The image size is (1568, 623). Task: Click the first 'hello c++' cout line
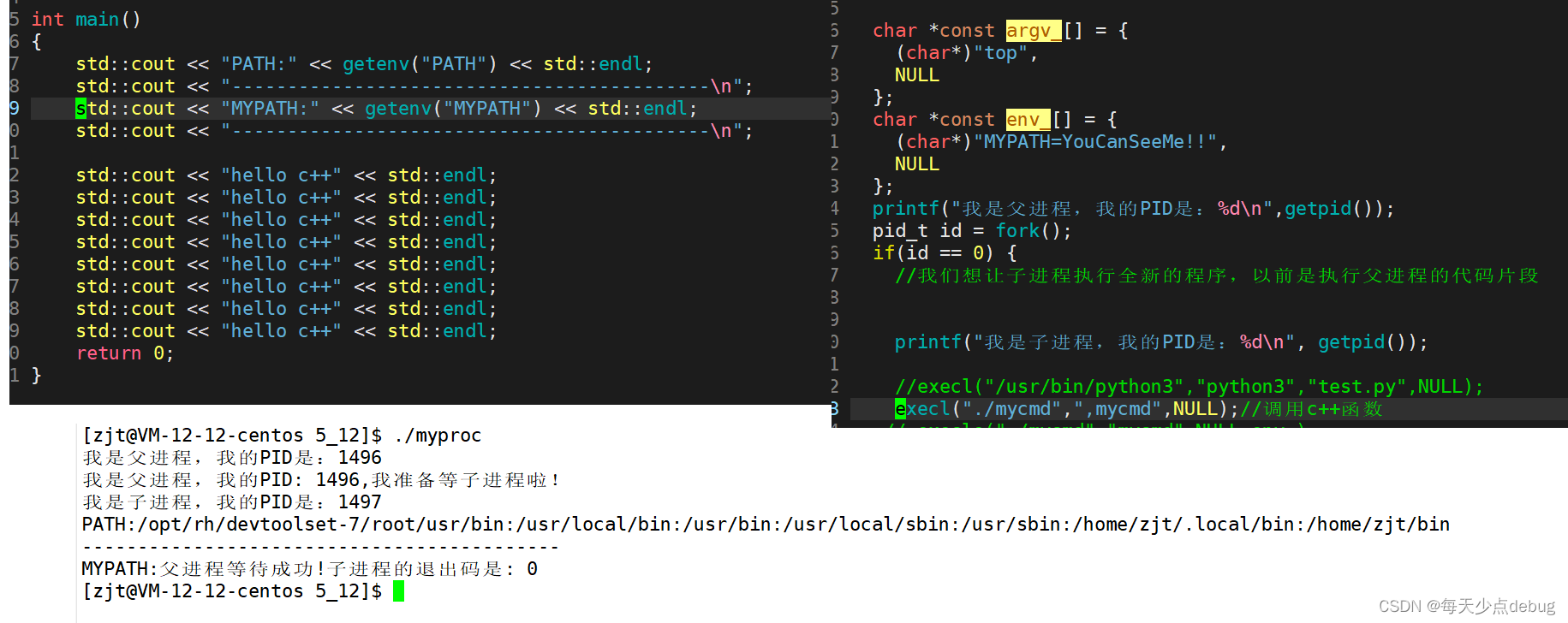pos(286,175)
